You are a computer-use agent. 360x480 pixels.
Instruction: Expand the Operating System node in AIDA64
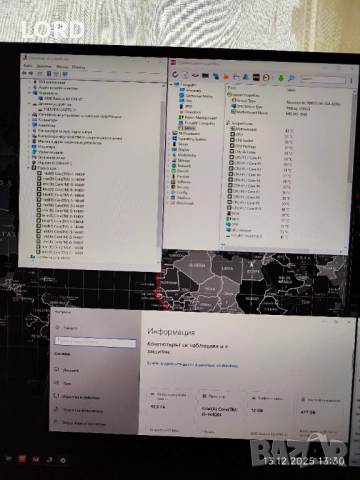coord(169,139)
